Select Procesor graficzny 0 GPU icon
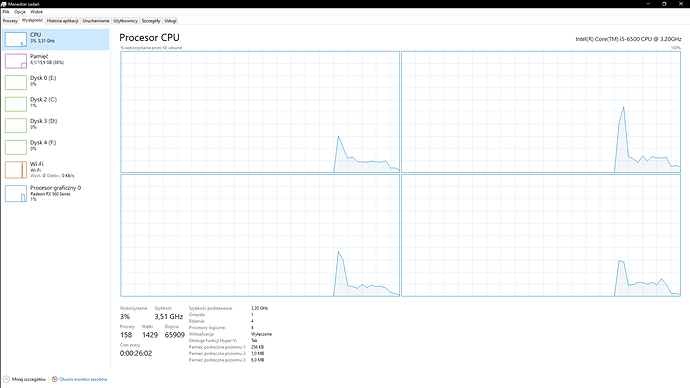 tap(16, 194)
